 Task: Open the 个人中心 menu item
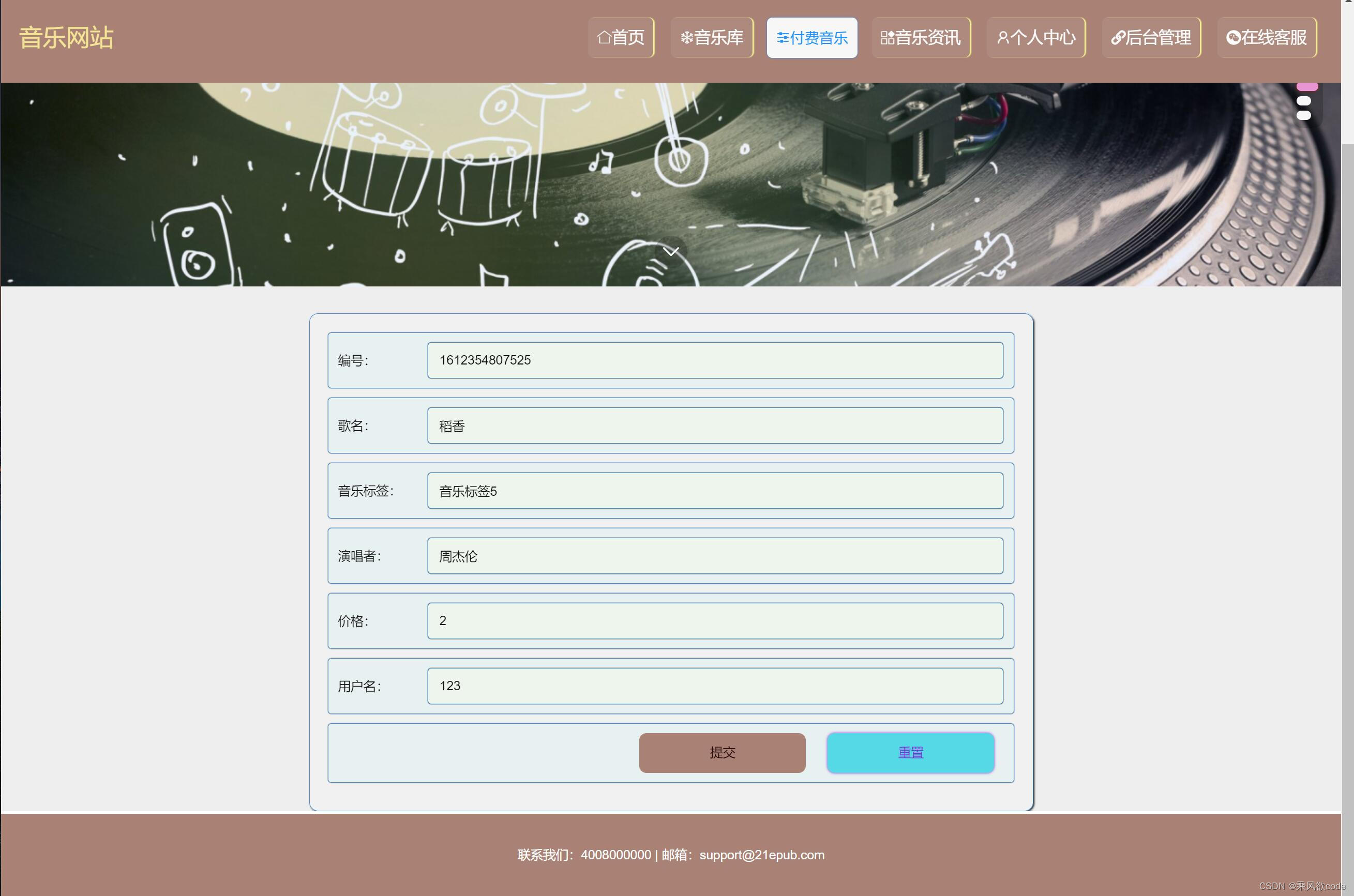tap(1035, 38)
